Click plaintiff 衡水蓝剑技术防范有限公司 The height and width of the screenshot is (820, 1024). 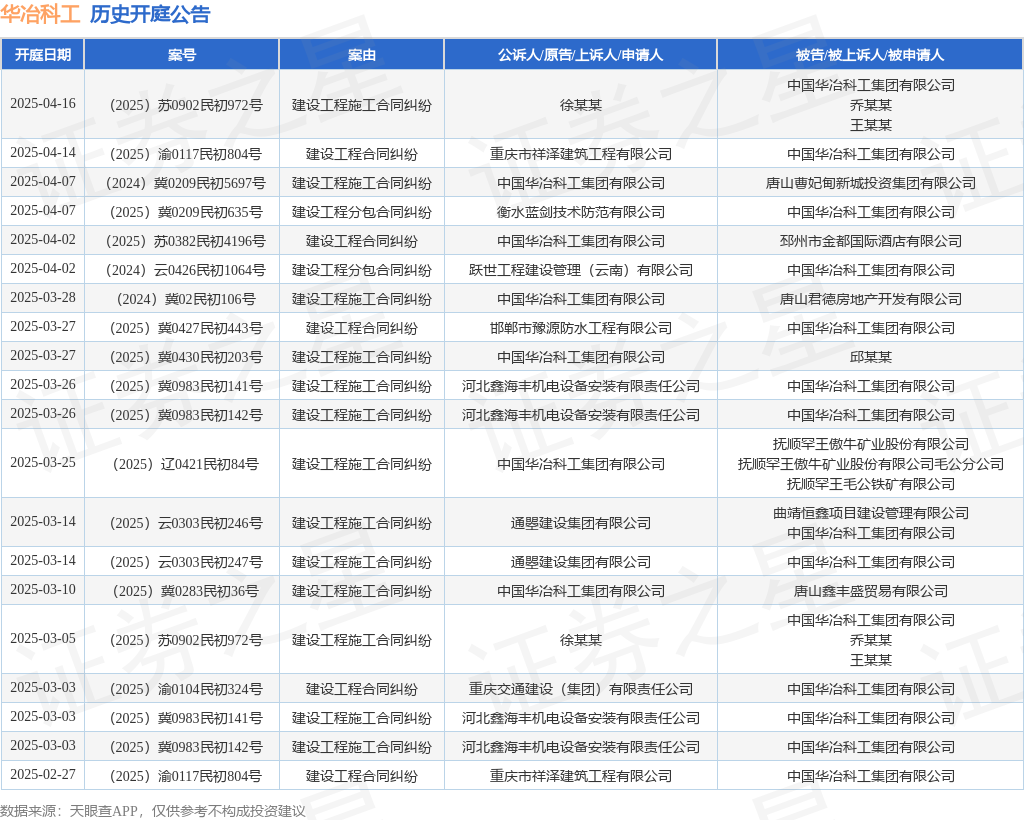click(581, 212)
